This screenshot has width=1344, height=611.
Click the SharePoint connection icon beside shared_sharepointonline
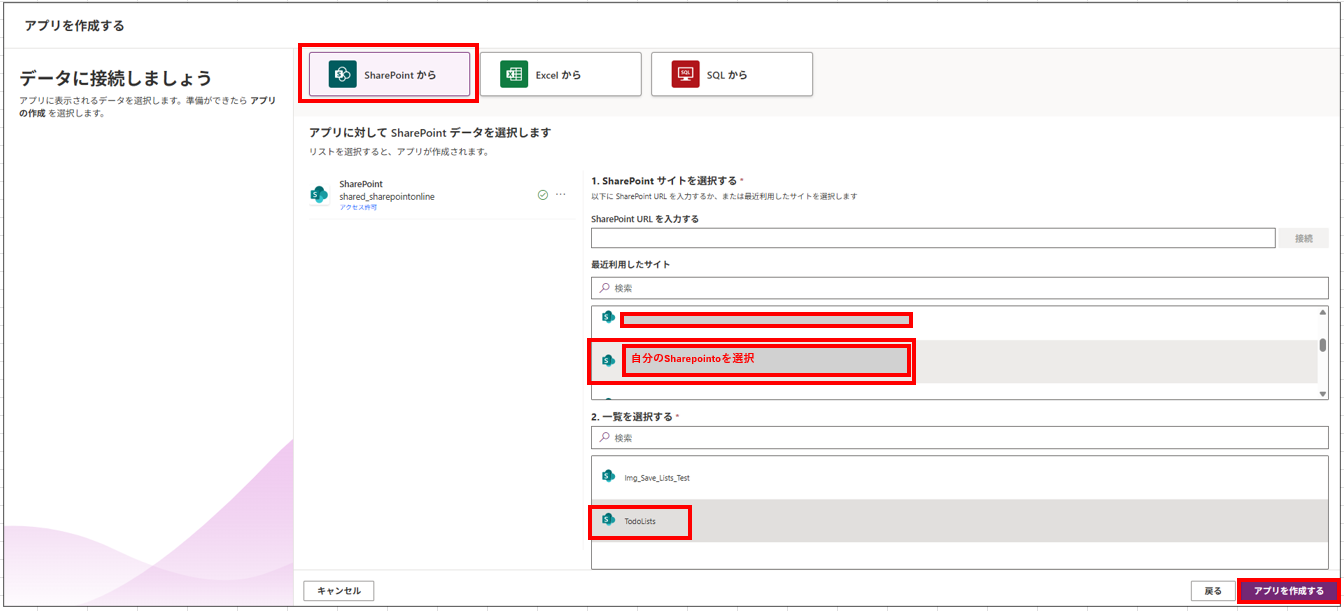pyautogui.click(x=319, y=195)
